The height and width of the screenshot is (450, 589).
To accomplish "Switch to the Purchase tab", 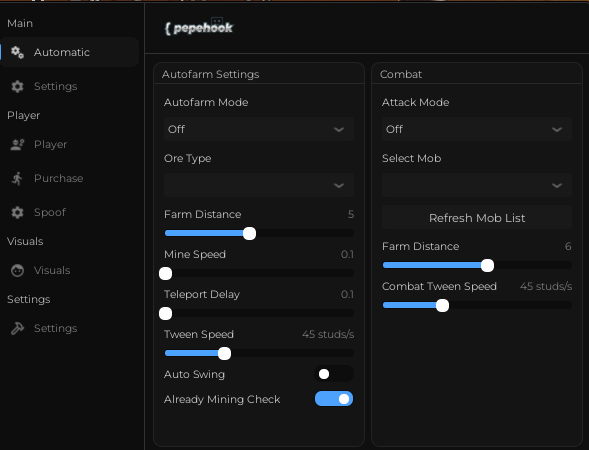I will (x=70, y=178).
